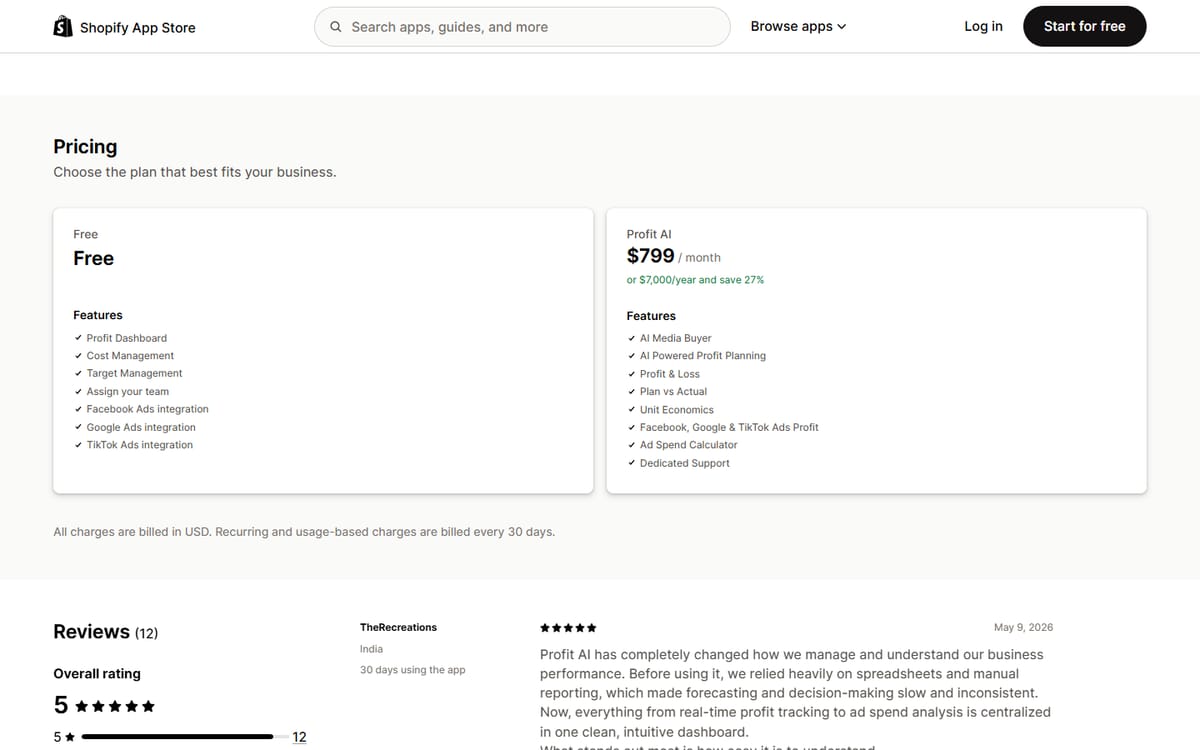Click the $7,000/year save 27% text

(x=695, y=280)
